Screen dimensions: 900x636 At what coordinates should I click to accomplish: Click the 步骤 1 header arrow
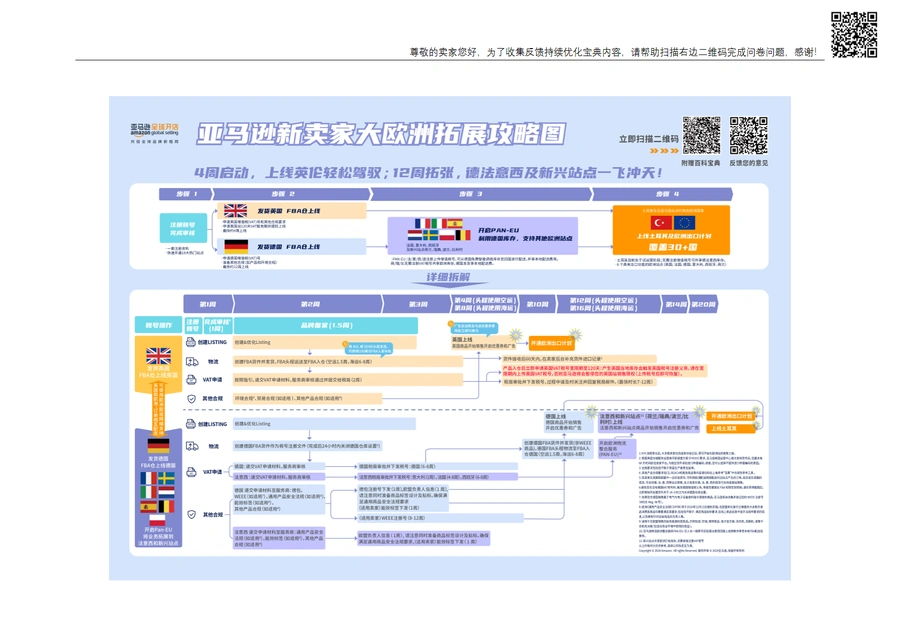tap(187, 194)
